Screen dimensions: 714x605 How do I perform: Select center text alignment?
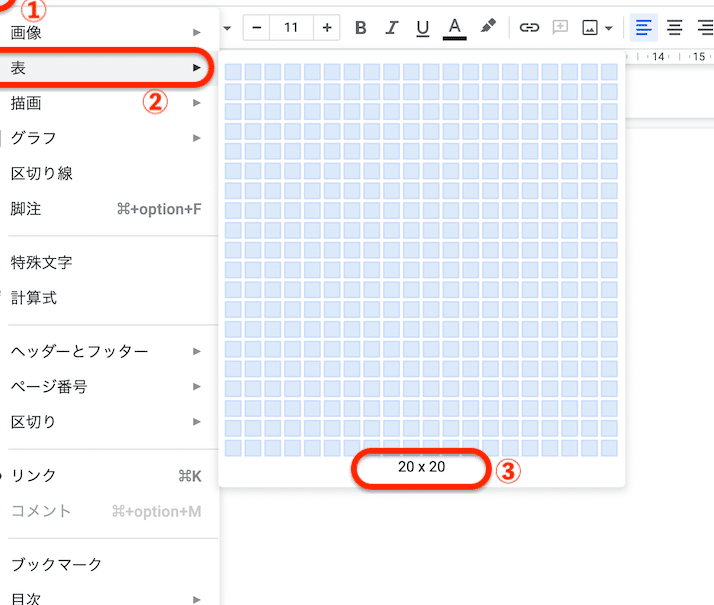click(x=674, y=28)
